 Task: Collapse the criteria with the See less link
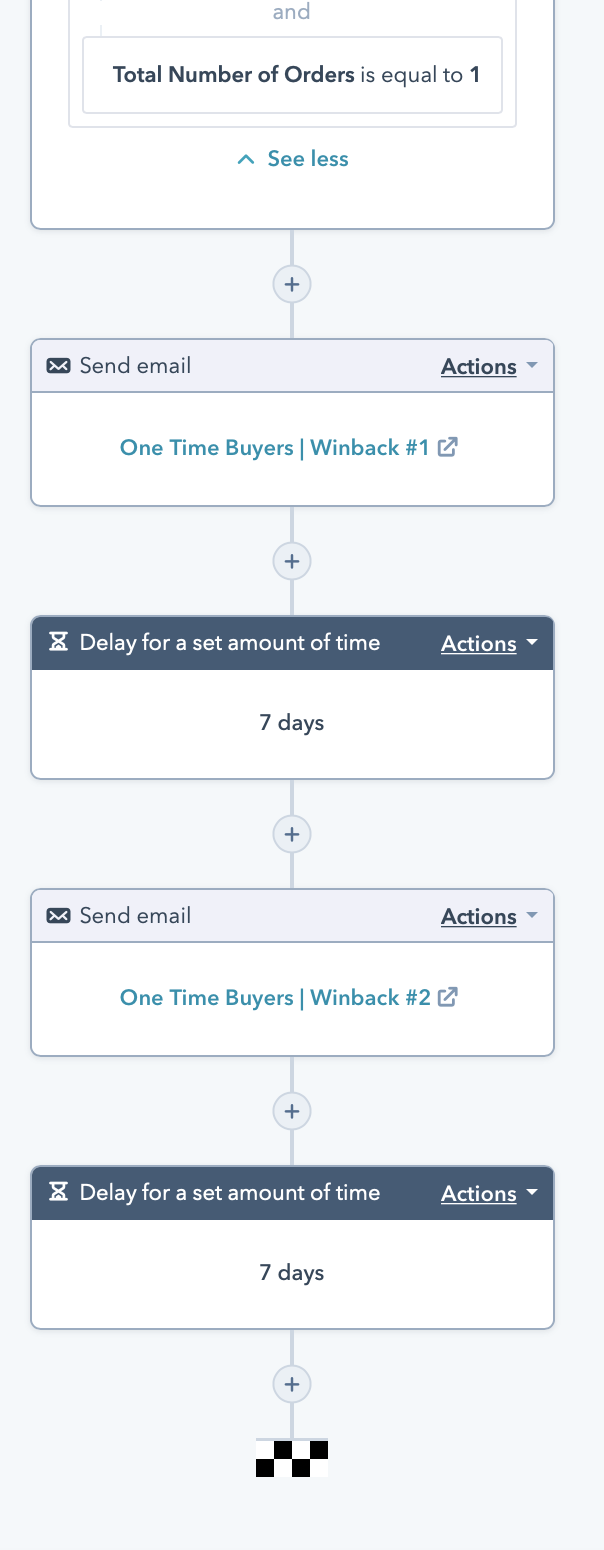[x=307, y=158]
